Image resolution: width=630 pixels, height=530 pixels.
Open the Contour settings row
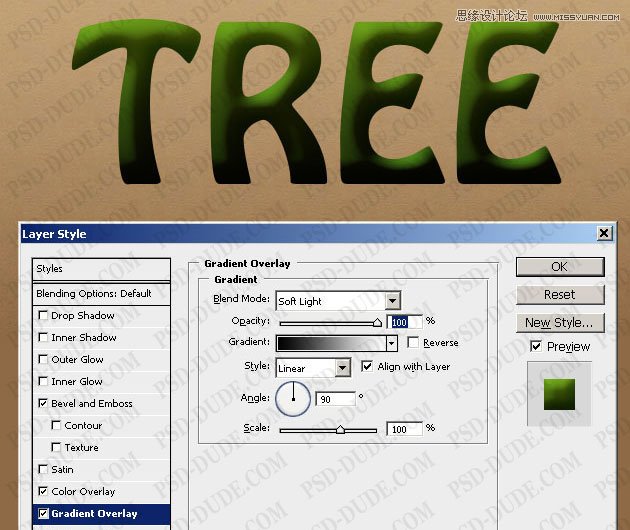101,426
